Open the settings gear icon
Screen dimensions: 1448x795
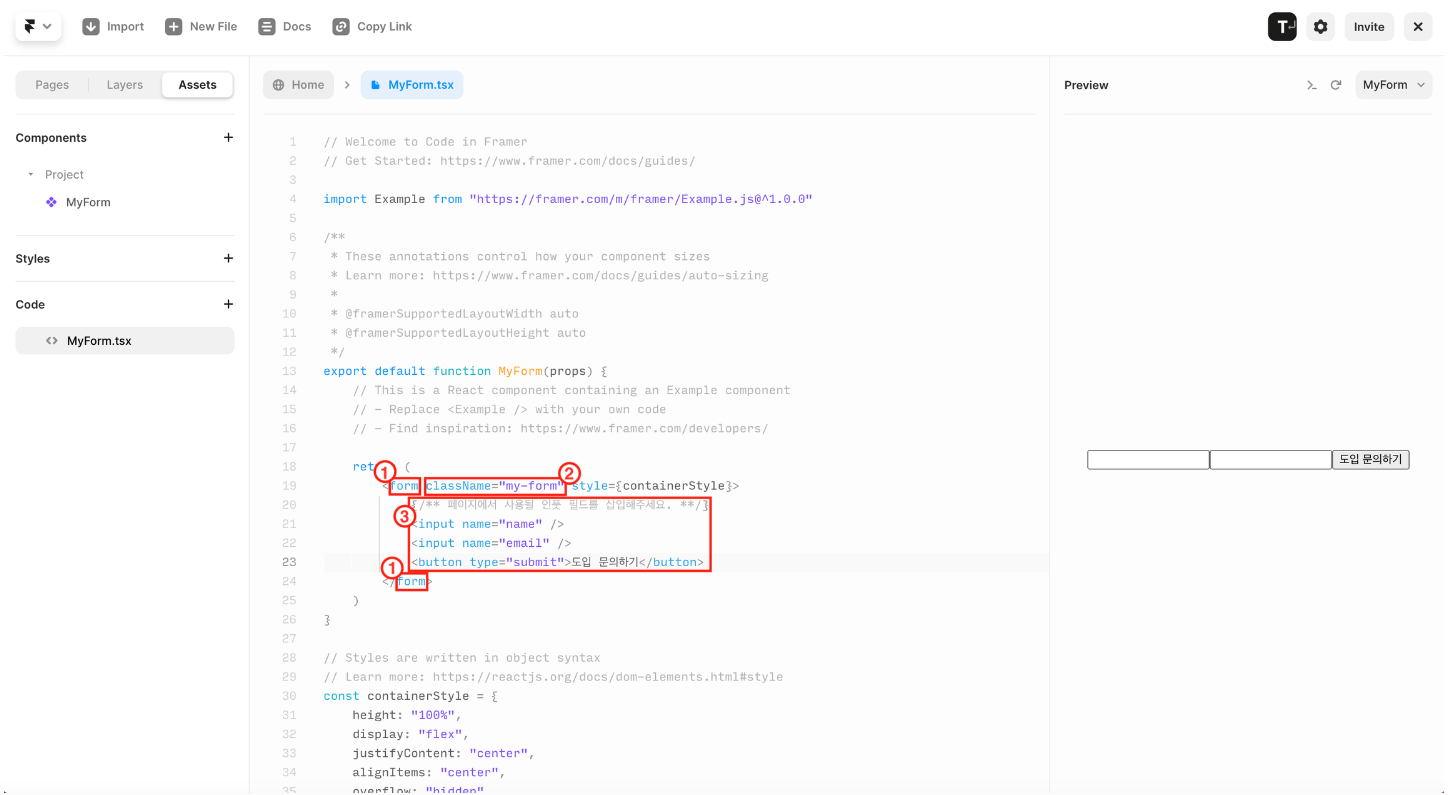pyautogui.click(x=1321, y=27)
